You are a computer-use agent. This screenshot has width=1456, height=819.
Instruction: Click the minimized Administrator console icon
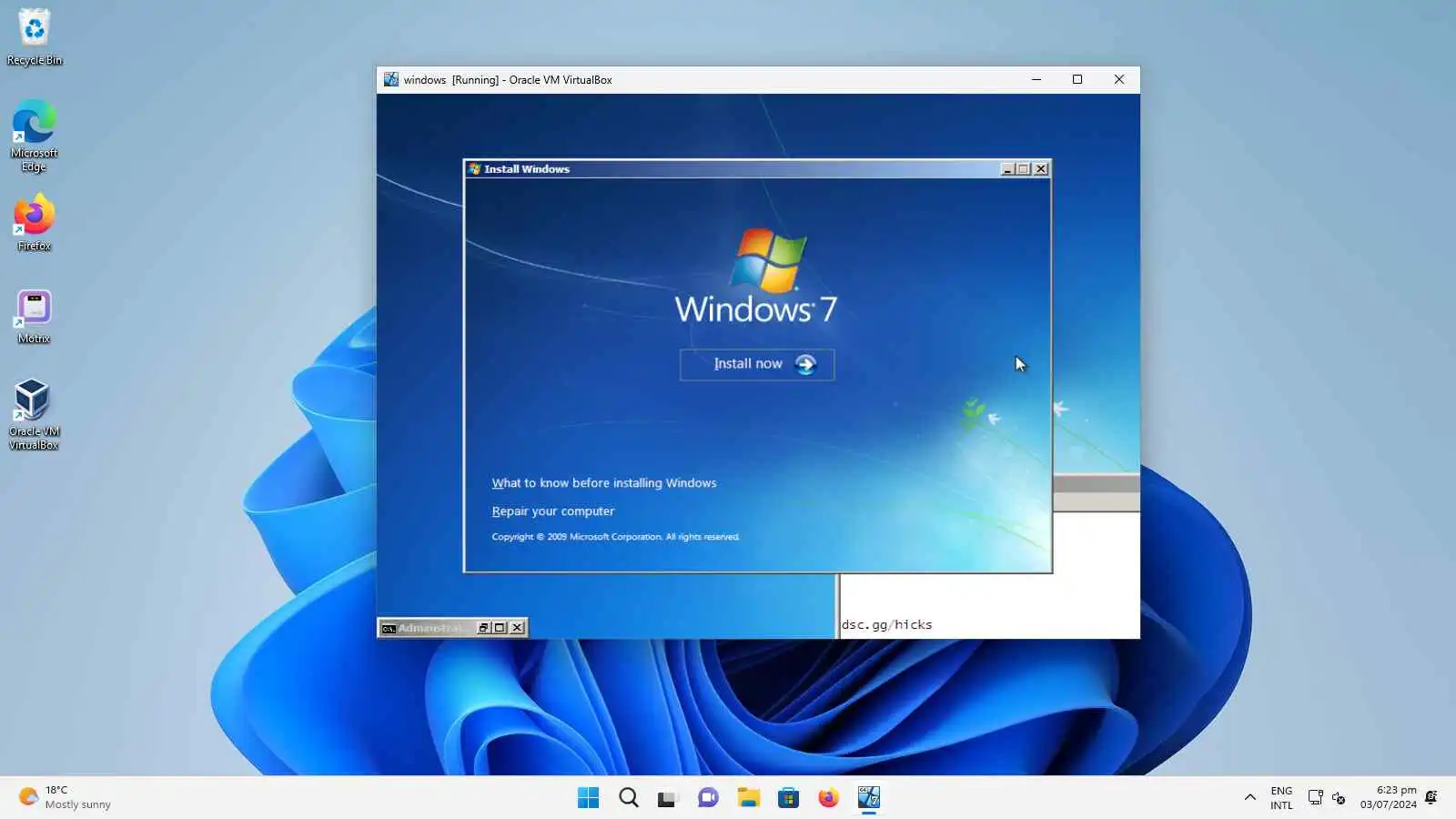click(389, 628)
